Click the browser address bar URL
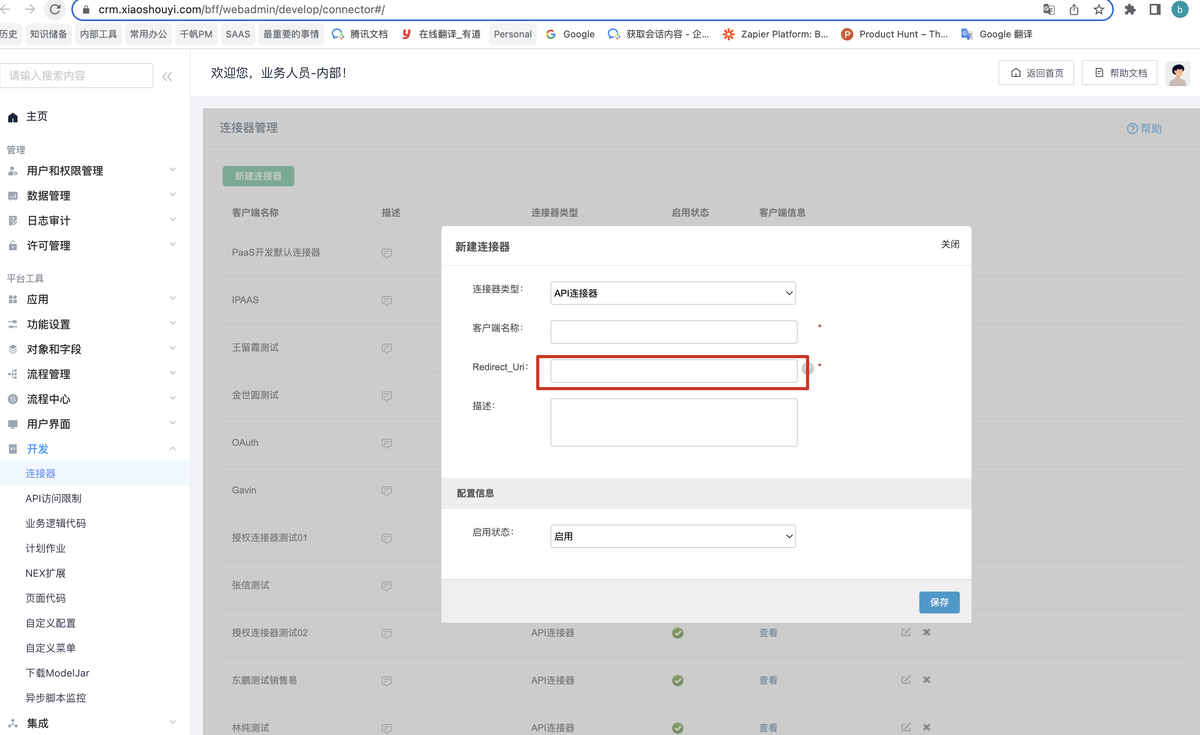 click(x=241, y=9)
